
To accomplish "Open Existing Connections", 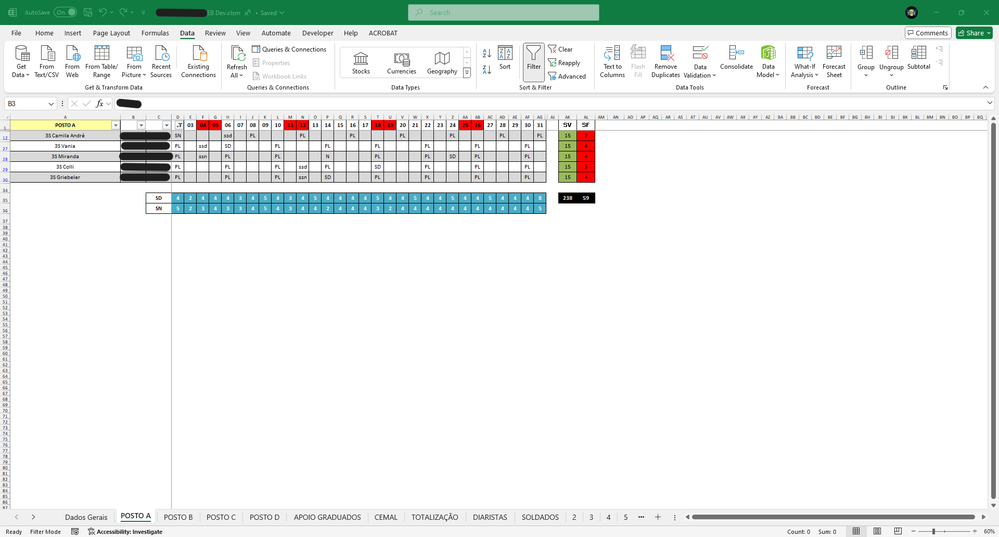I will coord(198,62).
